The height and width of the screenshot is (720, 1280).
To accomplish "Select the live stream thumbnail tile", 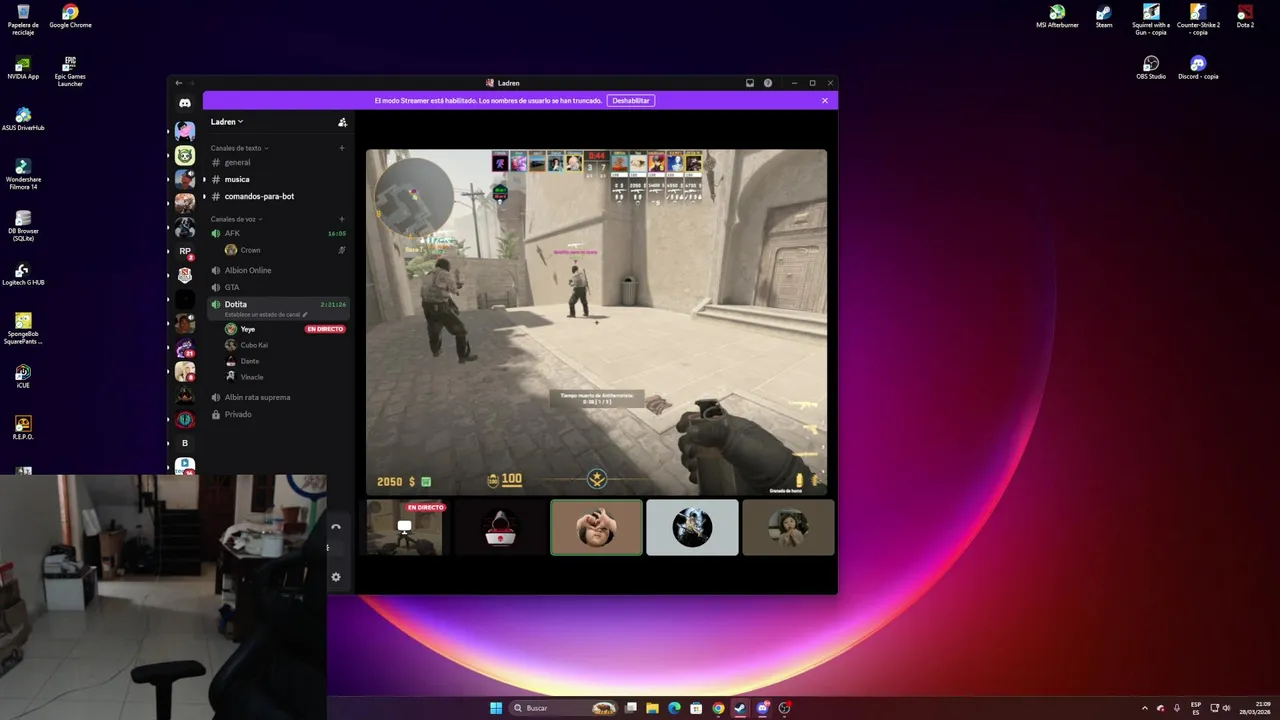I will (404, 527).
